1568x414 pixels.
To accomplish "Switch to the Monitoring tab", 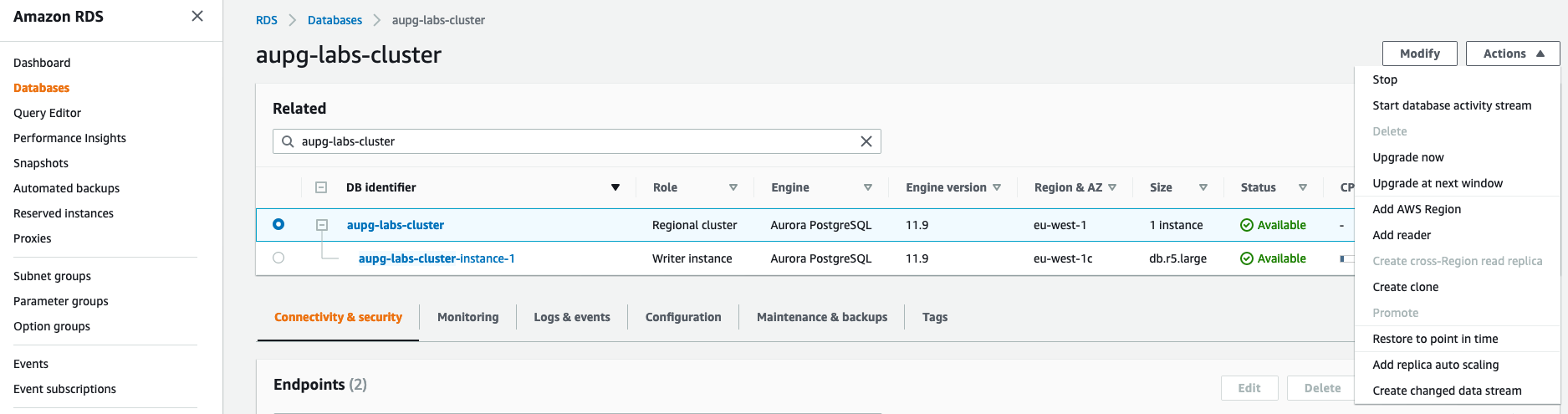I will click(467, 317).
